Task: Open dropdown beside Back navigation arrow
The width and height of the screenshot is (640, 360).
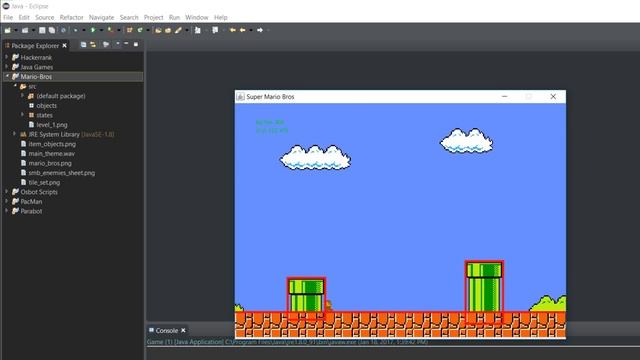Action: pyautogui.click(x=251, y=30)
